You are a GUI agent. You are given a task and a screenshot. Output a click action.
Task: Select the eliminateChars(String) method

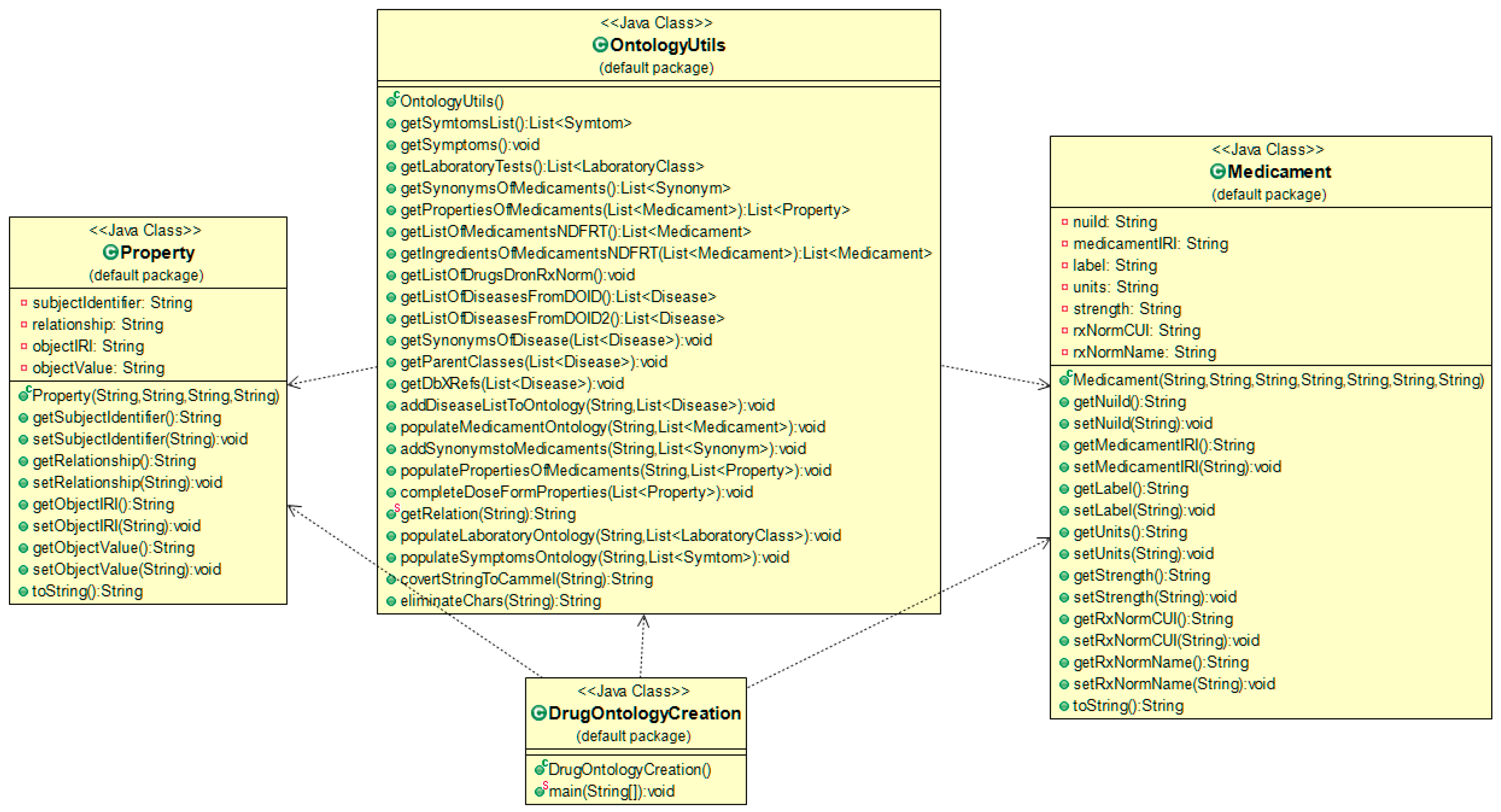(x=500, y=601)
